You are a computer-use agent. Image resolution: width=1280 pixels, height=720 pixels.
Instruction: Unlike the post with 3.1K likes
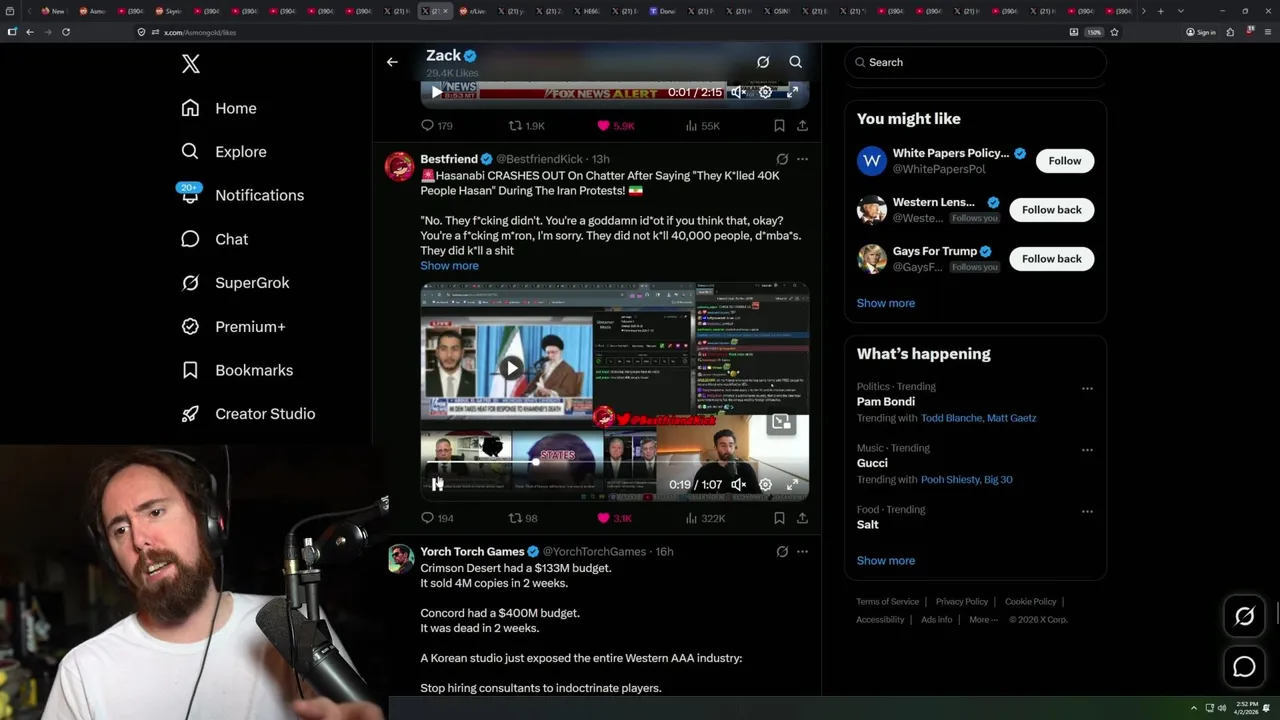614,518
